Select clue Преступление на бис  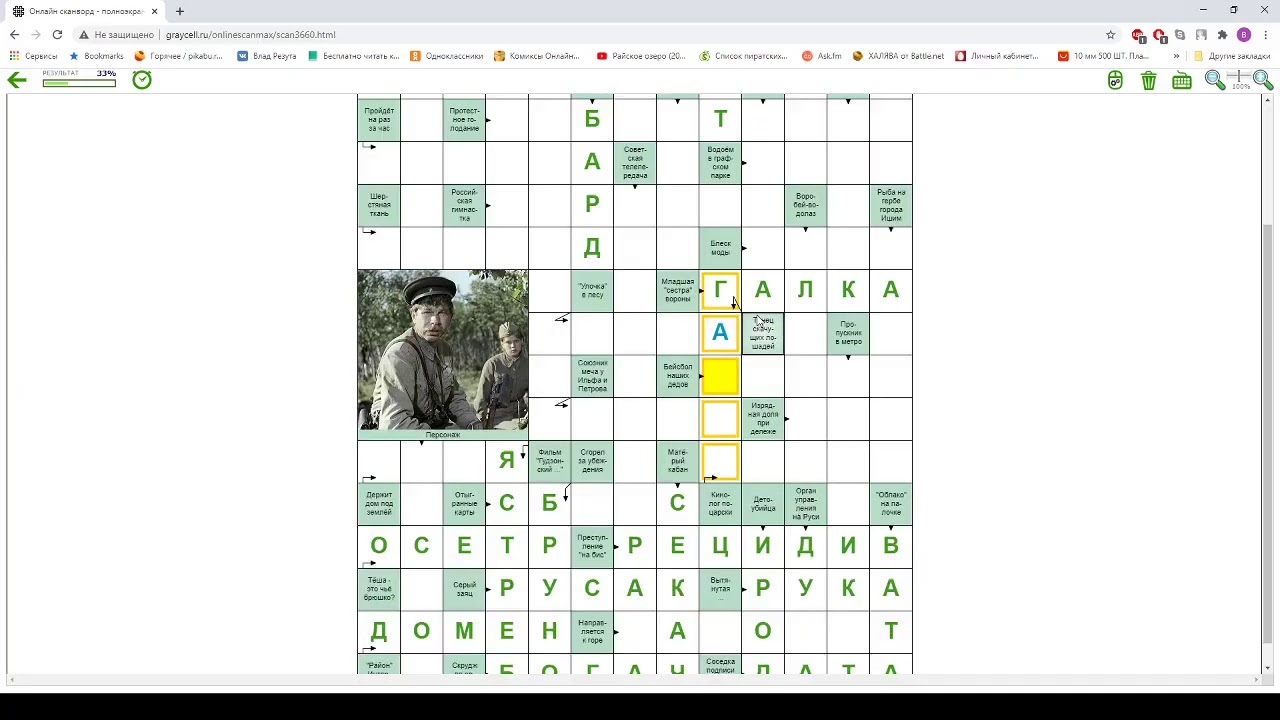(592, 546)
